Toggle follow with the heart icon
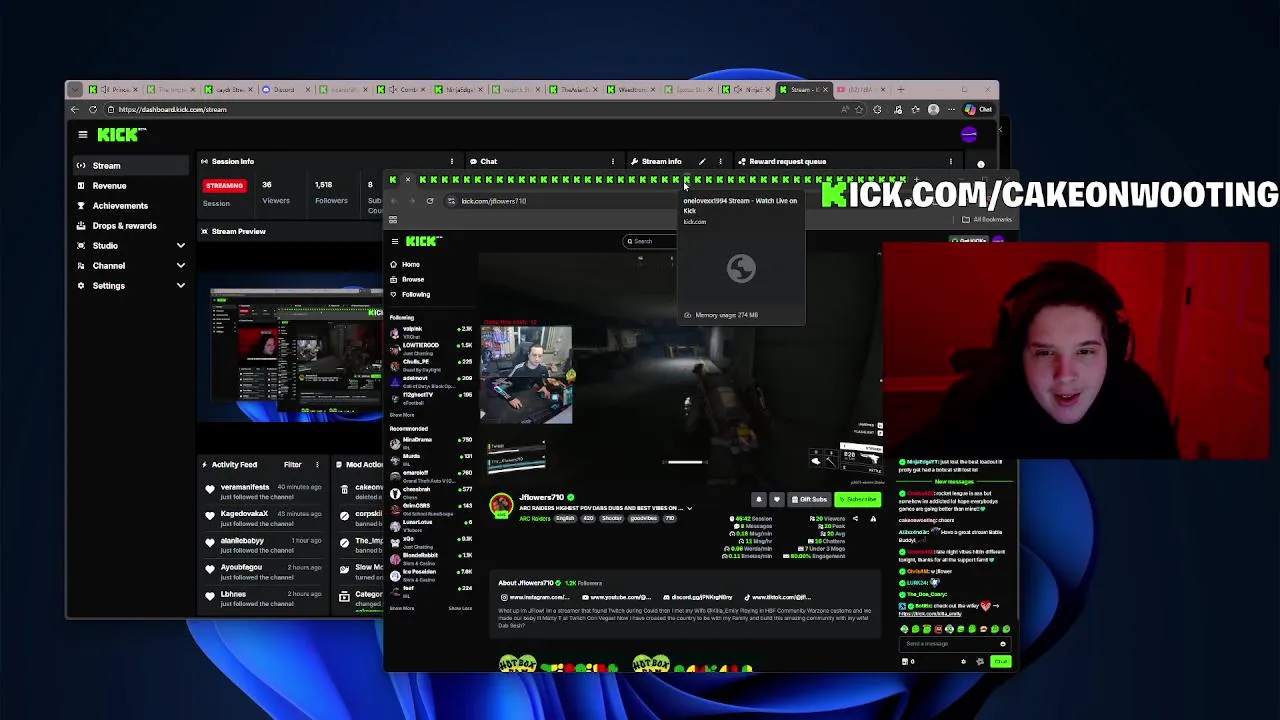This screenshot has width=1280, height=720. coord(776,499)
